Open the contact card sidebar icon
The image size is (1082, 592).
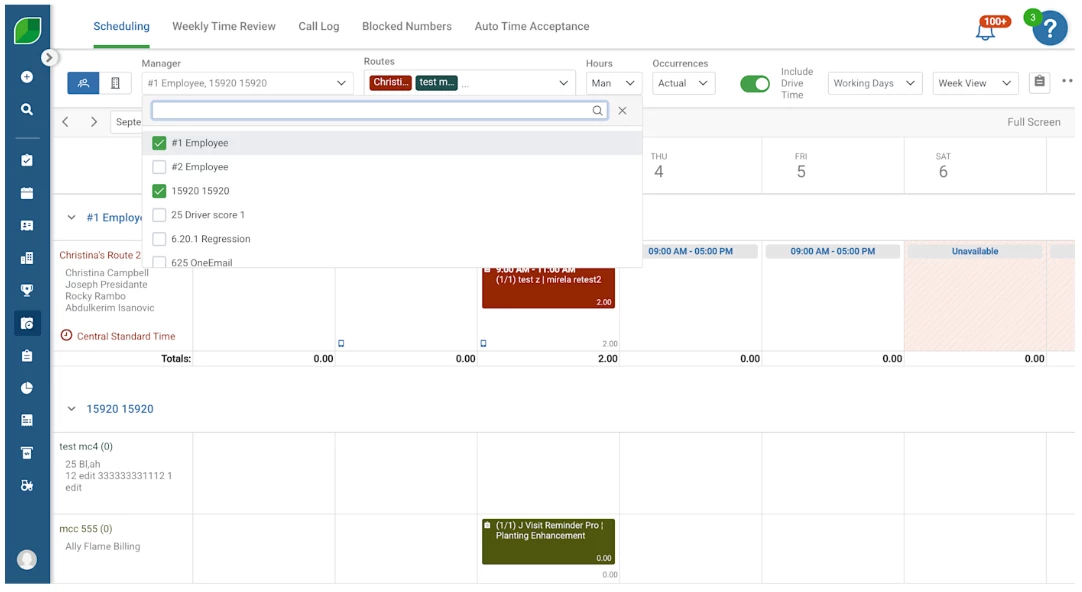[x=27, y=226]
